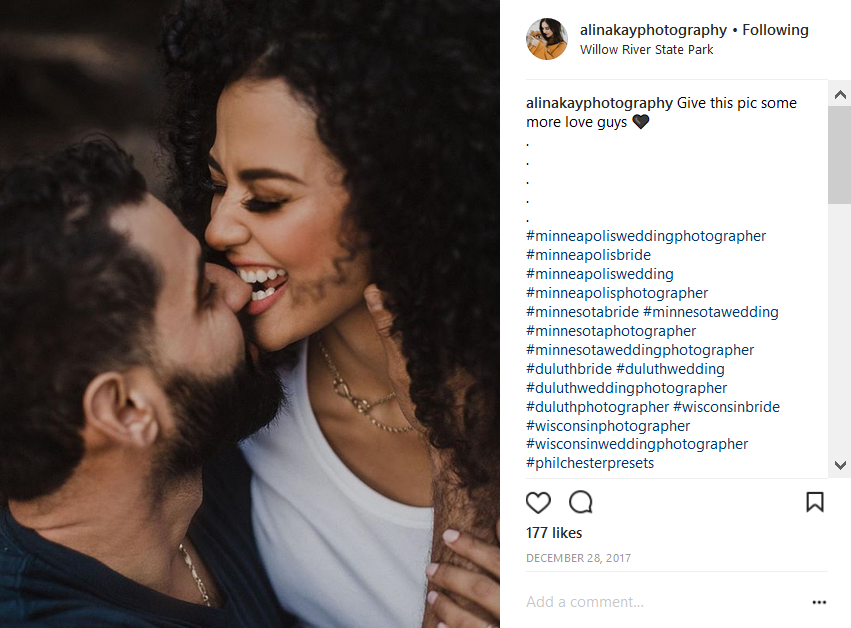This screenshot has width=851, height=628.
Task: Open comments with the speech bubble icon
Action: click(580, 502)
